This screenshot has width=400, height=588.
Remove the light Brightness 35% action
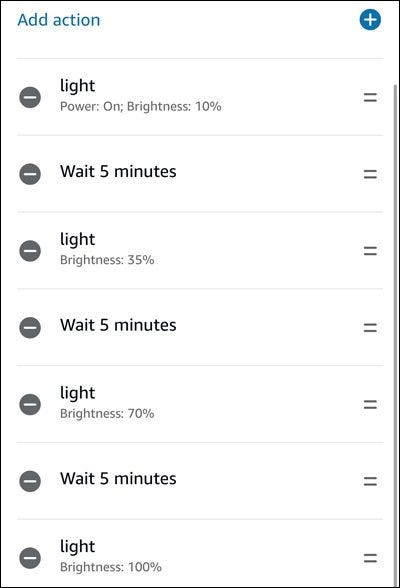pos(30,251)
